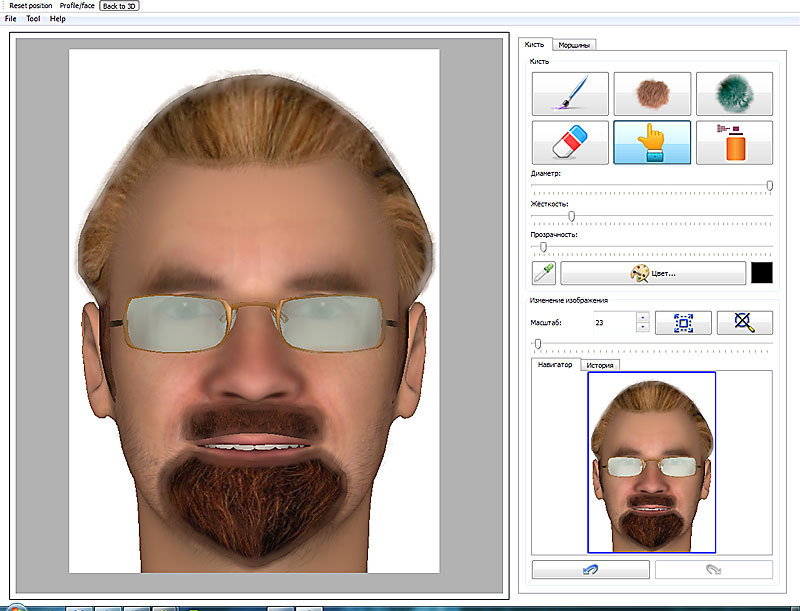Click the black color swatch
This screenshot has height=611, width=800.
click(763, 273)
